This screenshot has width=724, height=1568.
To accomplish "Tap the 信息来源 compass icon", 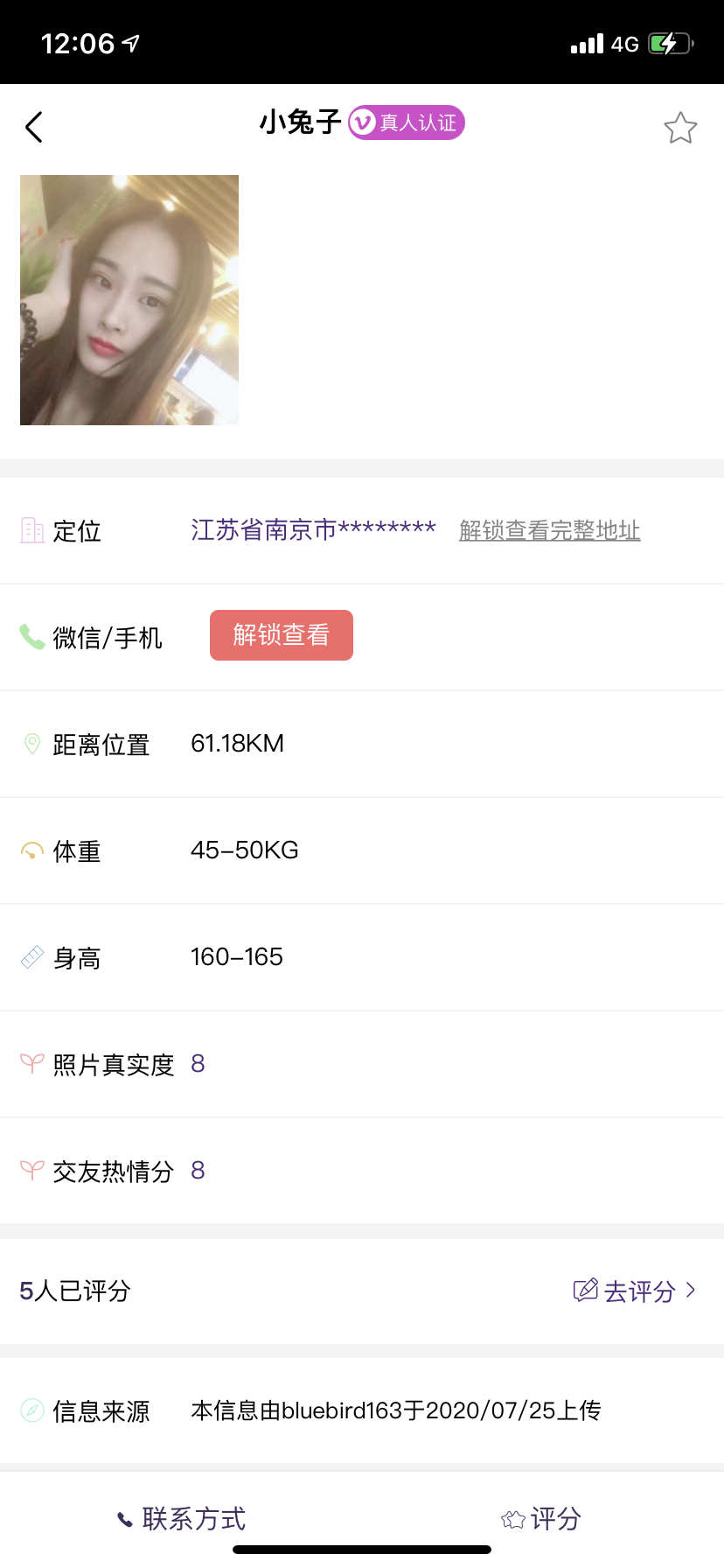I will pyautogui.click(x=32, y=1410).
